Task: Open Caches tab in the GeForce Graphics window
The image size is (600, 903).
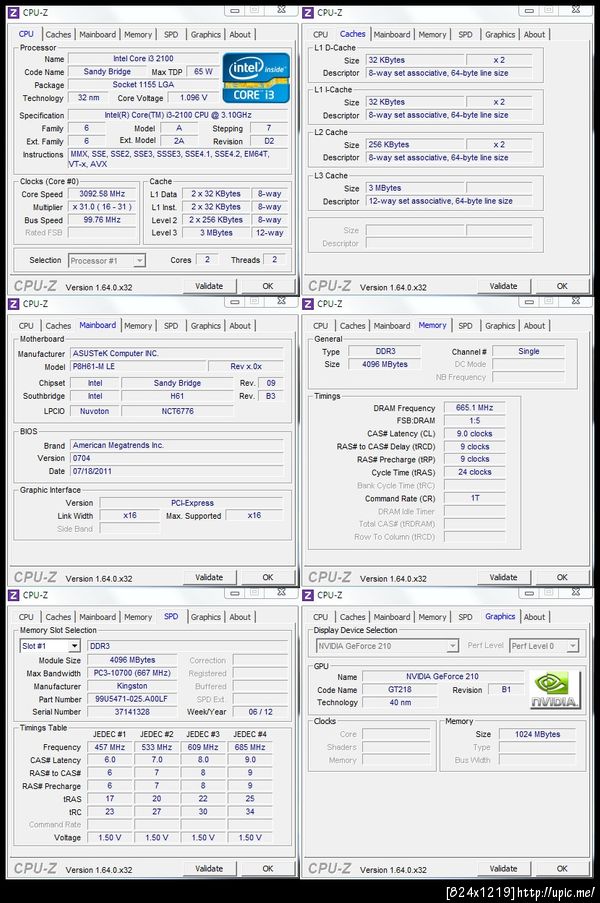Action: tap(352, 617)
